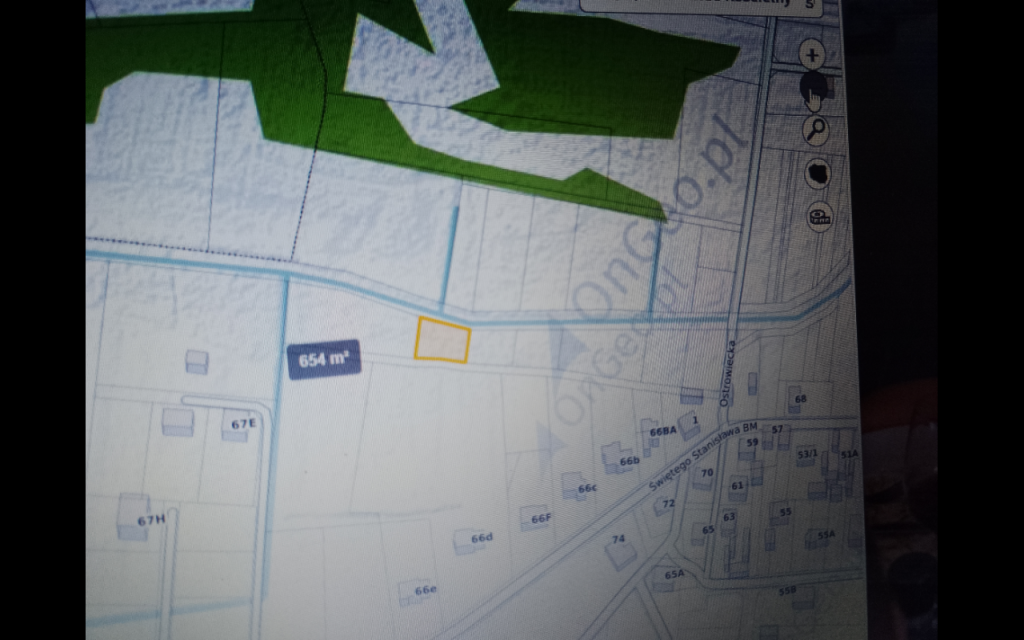Select building 65A on the map
1024x640 pixels.
664,577
